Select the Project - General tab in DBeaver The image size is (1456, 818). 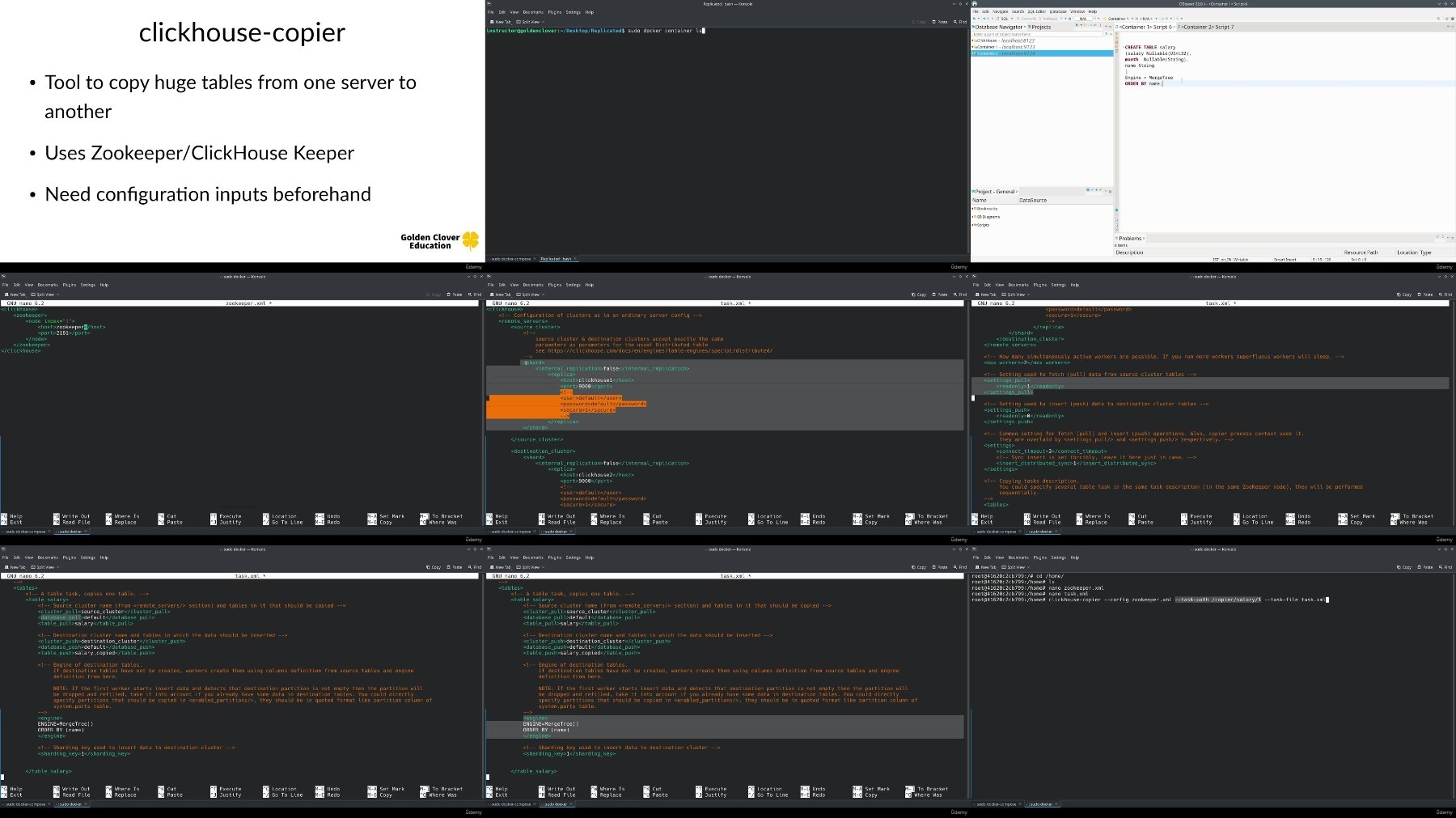point(995,192)
